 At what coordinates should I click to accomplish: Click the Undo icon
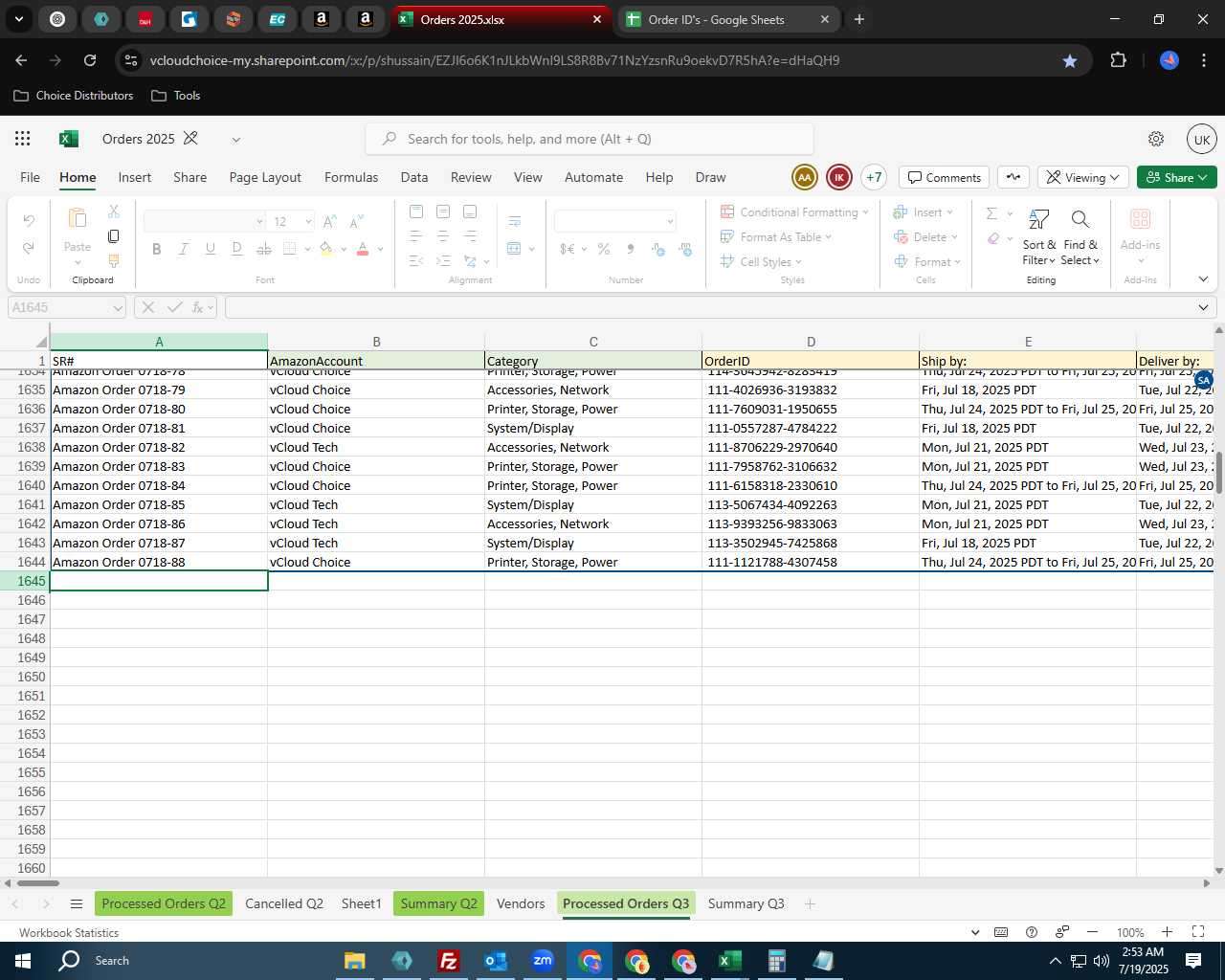coord(29,221)
